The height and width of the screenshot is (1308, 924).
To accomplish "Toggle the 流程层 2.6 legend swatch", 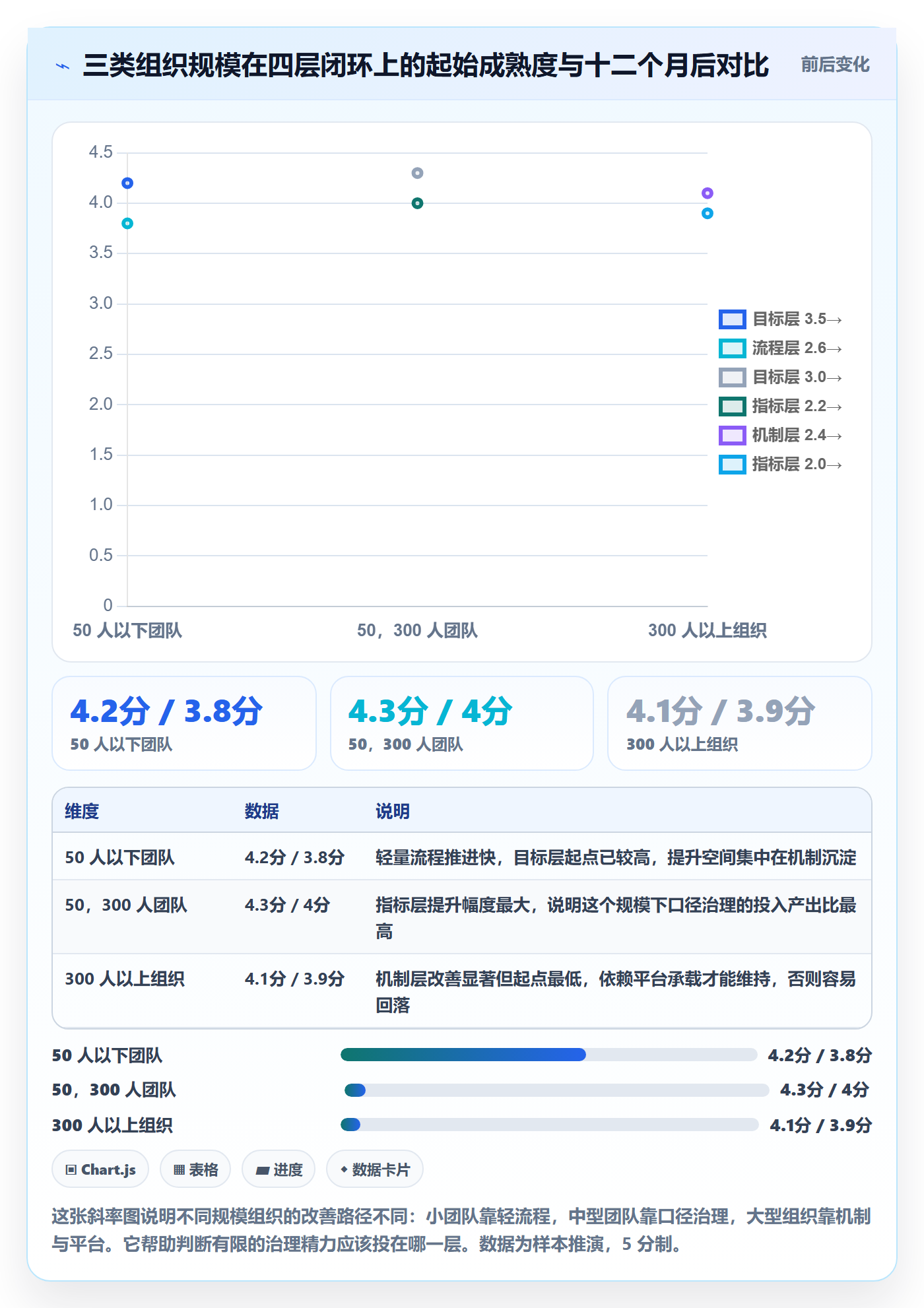I will pos(732,348).
